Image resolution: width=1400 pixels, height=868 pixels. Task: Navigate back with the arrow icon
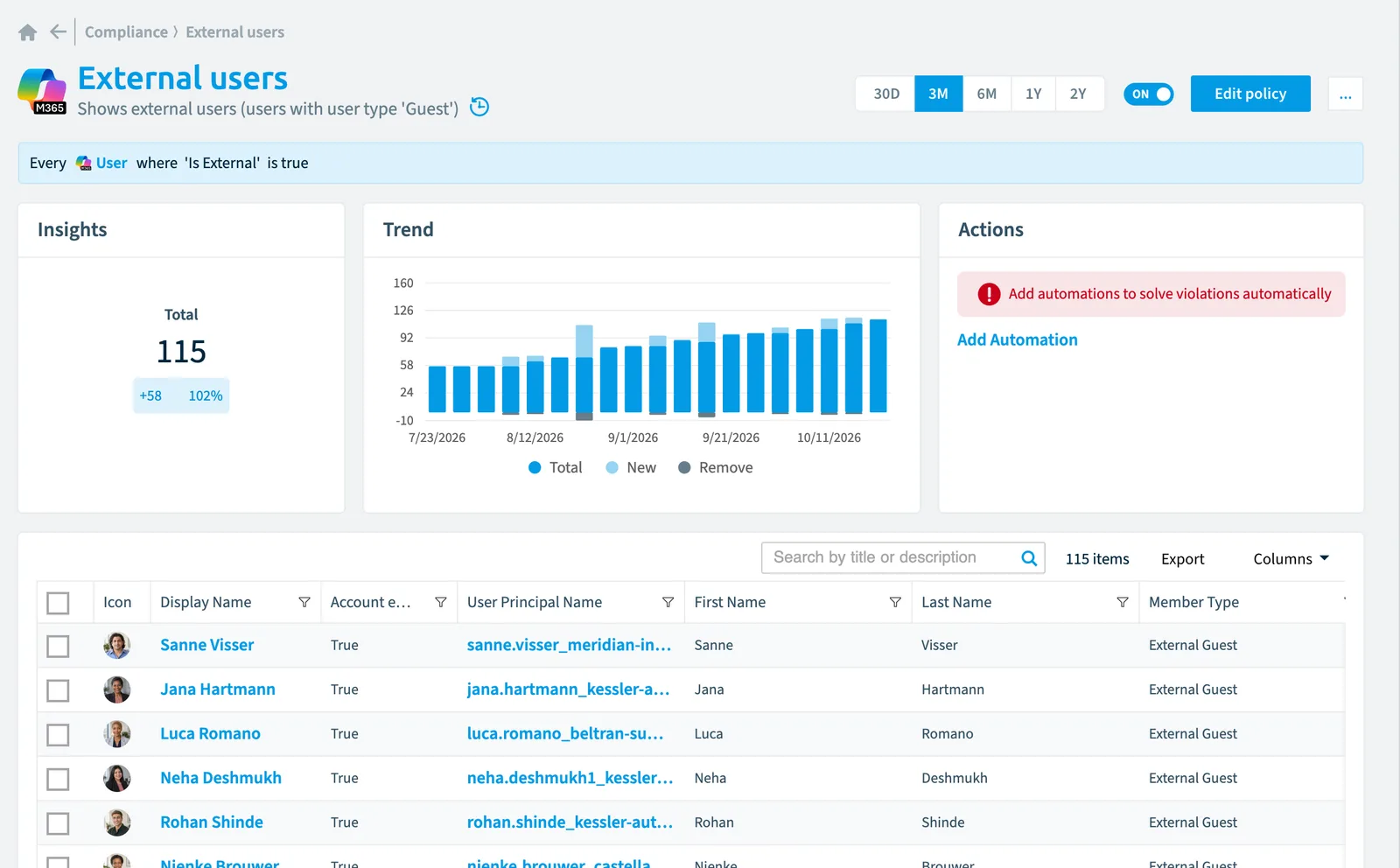[x=58, y=32]
